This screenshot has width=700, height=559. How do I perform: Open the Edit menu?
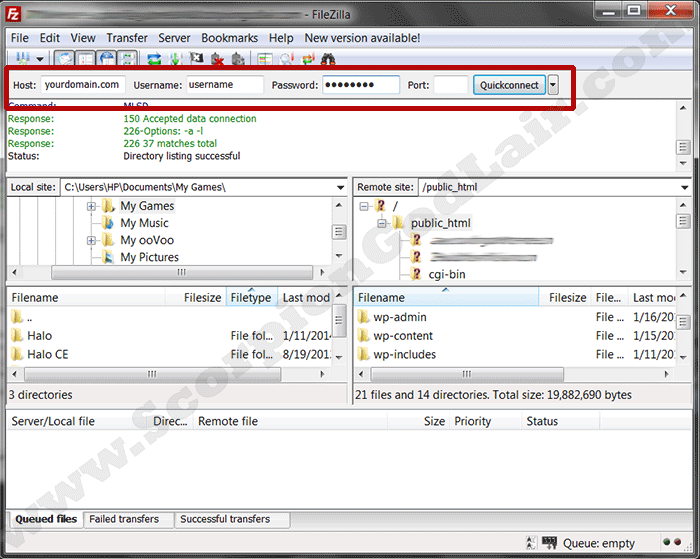point(50,38)
